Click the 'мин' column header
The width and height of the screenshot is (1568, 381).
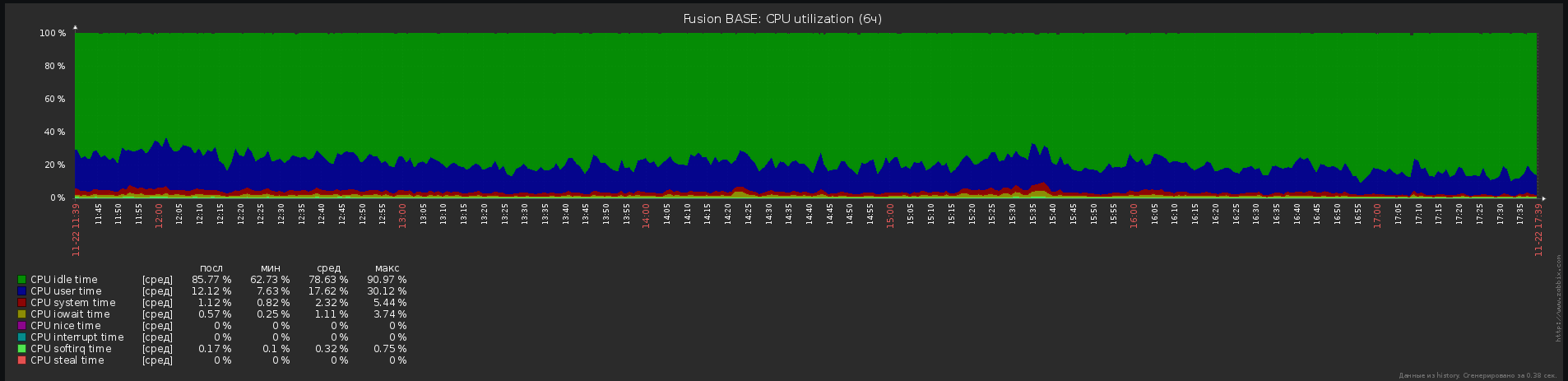270,268
